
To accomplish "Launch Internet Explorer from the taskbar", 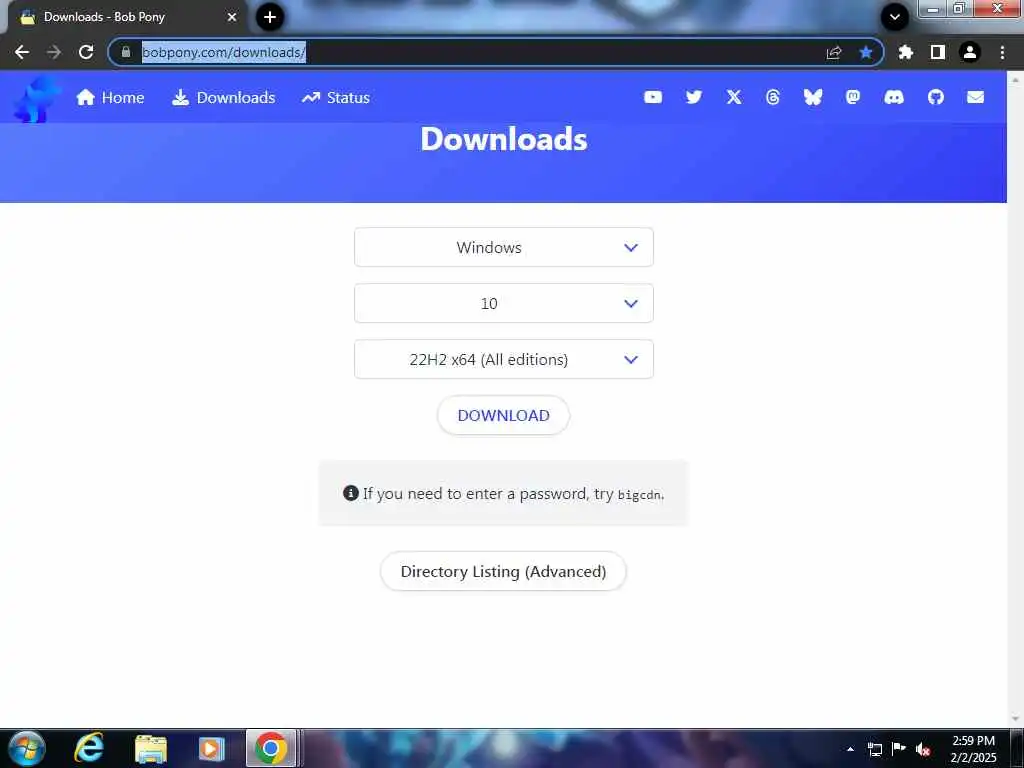I will pos(88,748).
